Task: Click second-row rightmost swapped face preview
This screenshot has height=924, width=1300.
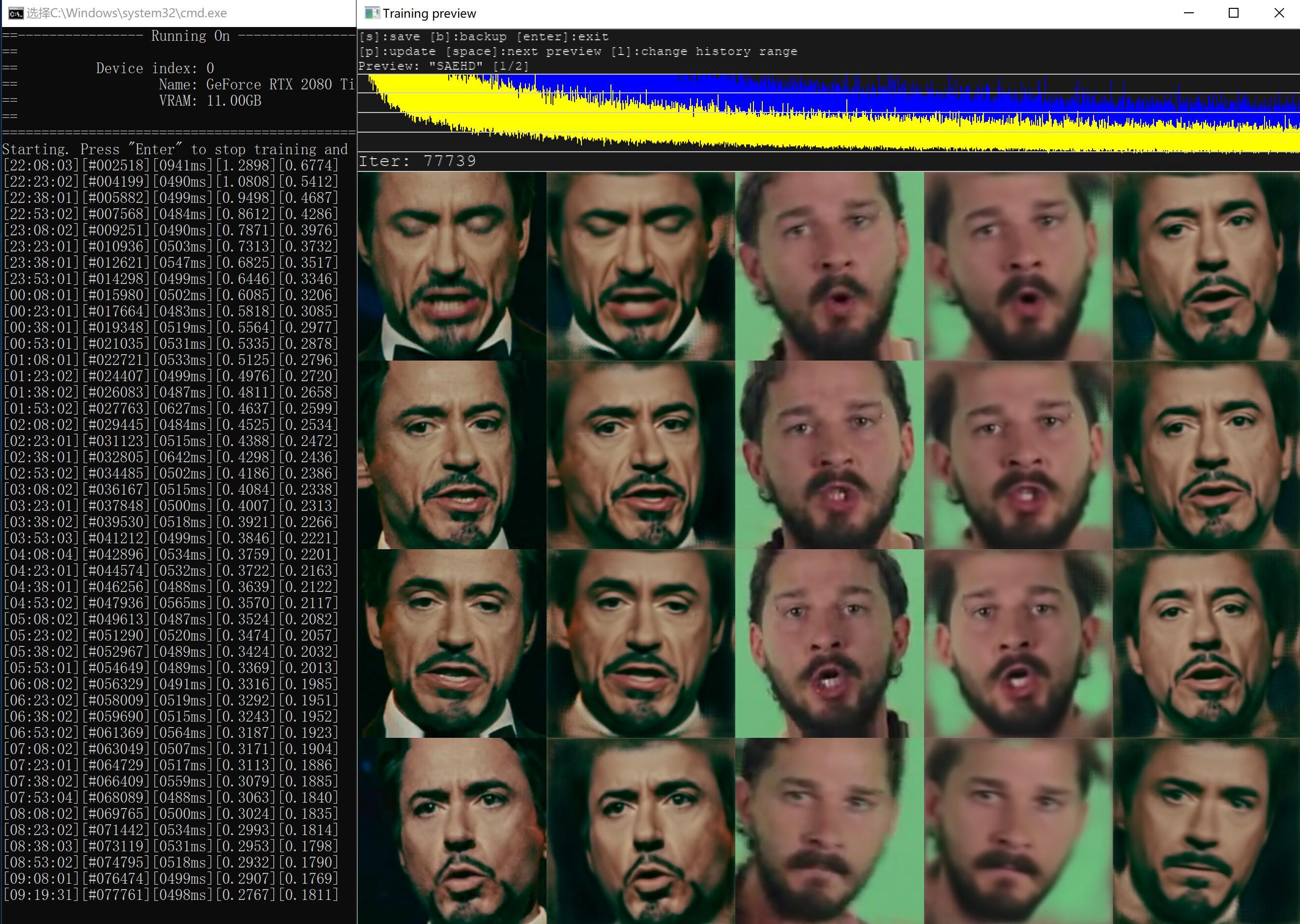Action: [1207, 455]
